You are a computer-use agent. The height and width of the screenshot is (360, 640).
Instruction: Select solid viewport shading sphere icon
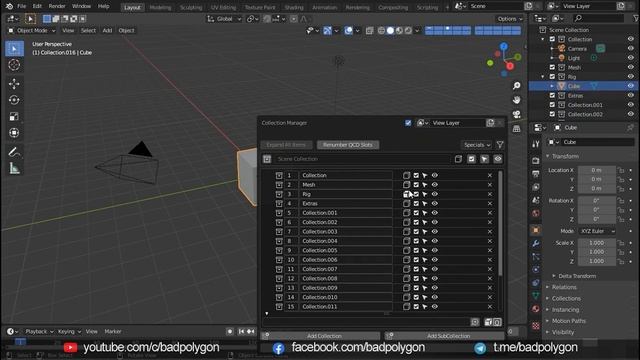pyautogui.click(x=390, y=31)
